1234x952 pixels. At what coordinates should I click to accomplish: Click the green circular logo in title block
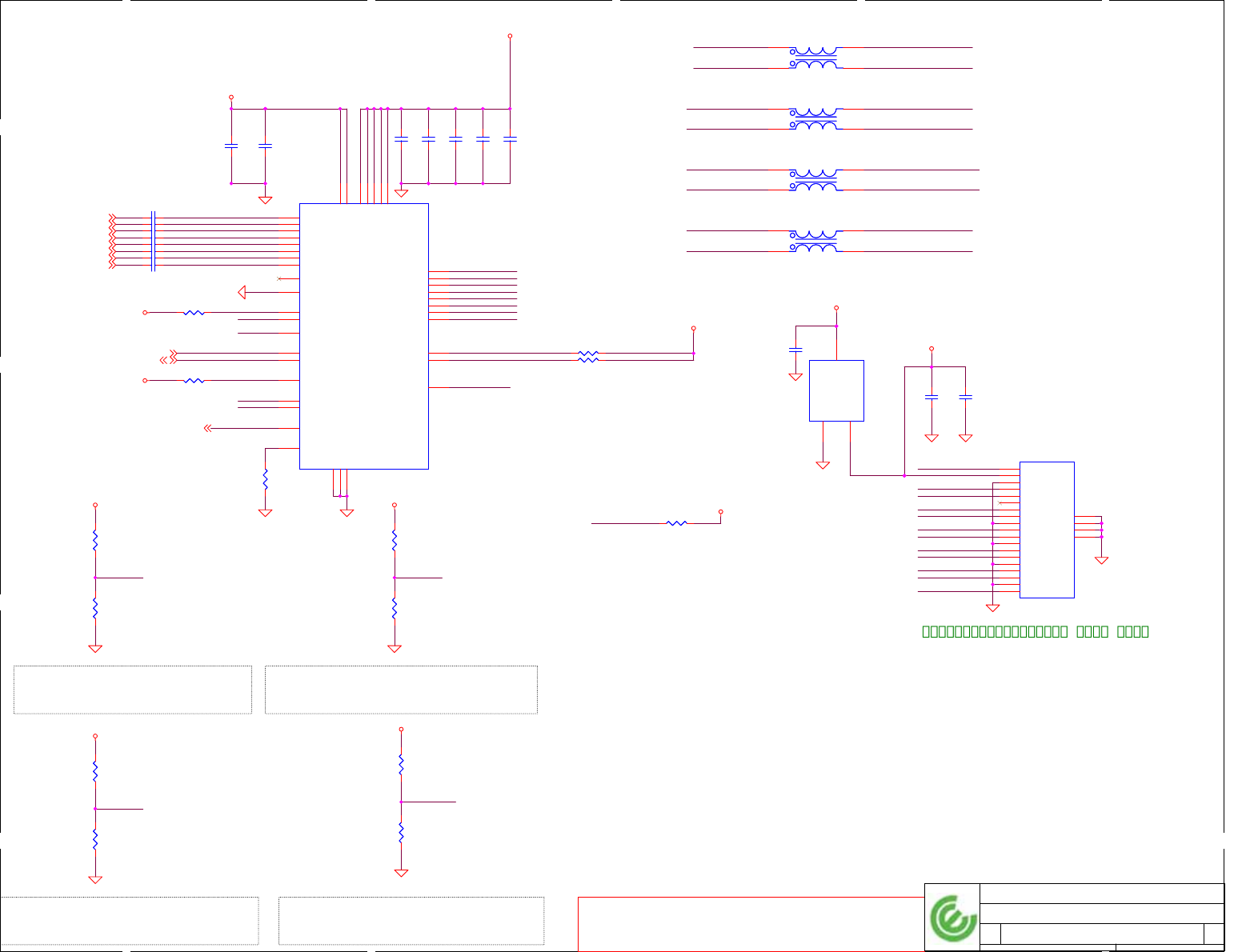(953, 918)
